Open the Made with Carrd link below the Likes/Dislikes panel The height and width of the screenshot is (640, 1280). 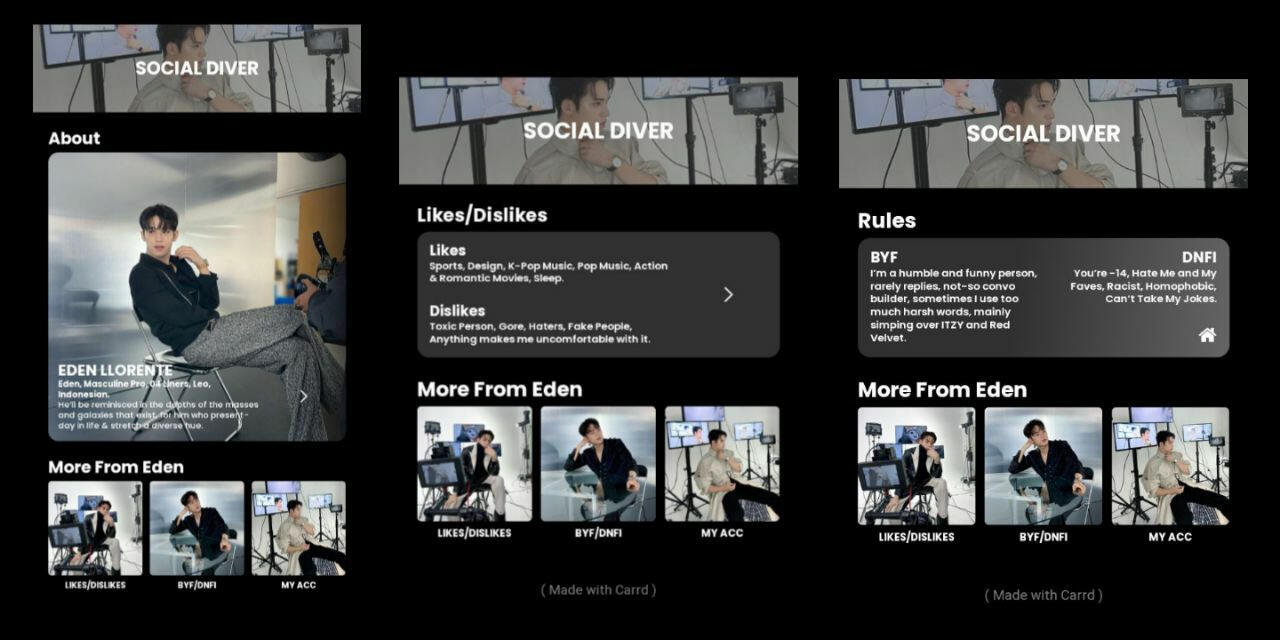598,590
